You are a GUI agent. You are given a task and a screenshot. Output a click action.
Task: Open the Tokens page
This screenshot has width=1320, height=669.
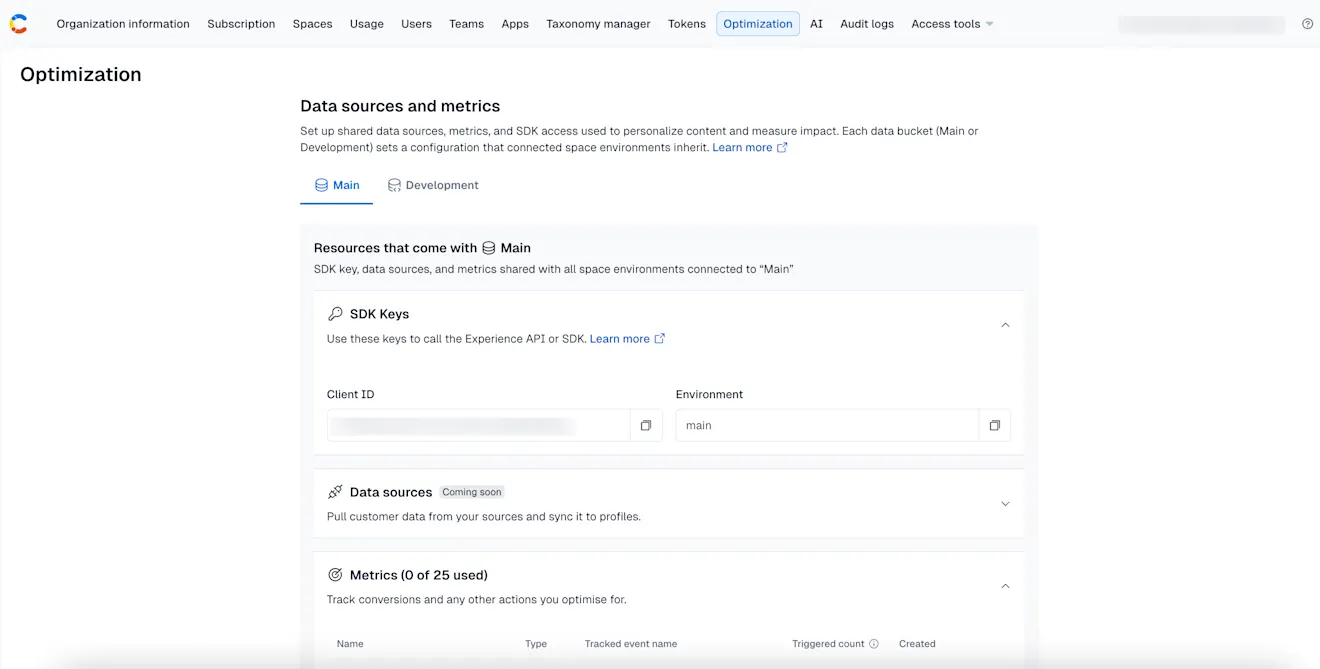pyautogui.click(x=687, y=24)
